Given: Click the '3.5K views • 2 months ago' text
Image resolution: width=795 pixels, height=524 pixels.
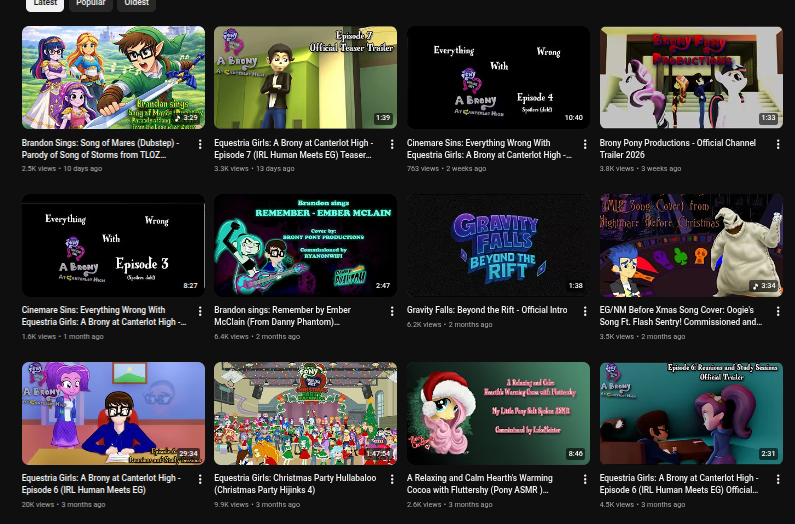Looking at the screenshot, I should 642,336.
